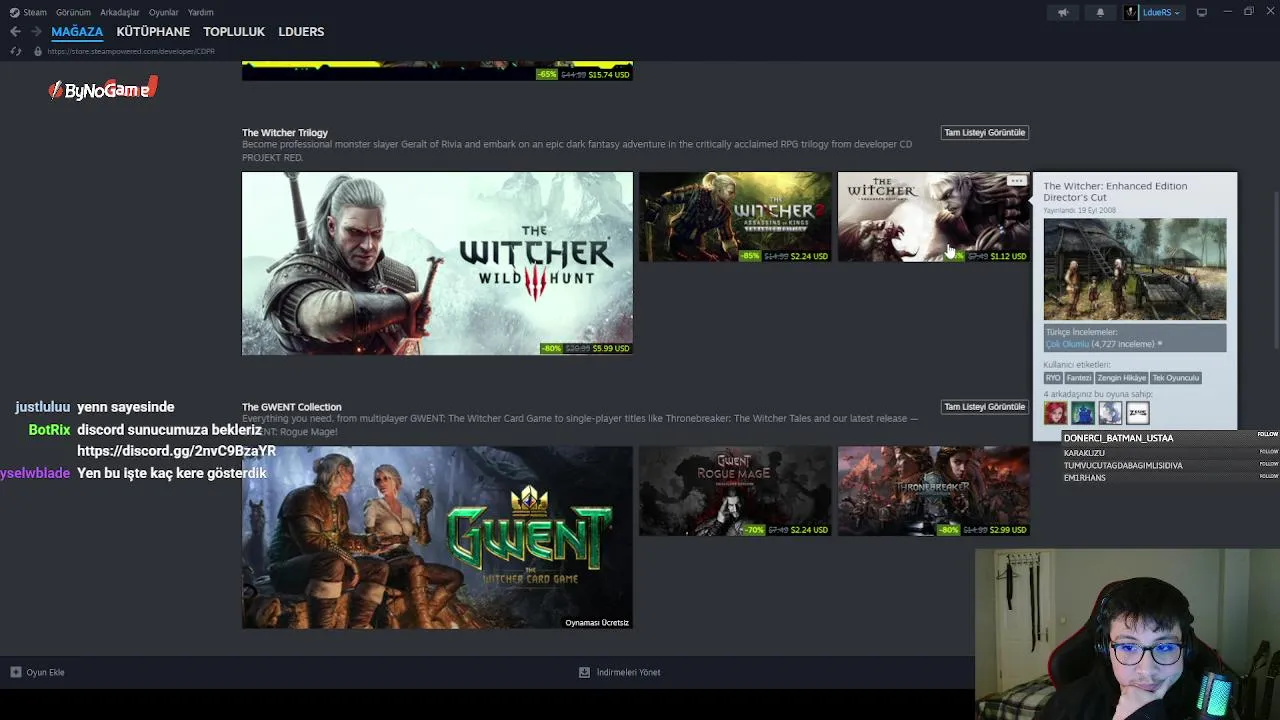Click DONERCI_BATMAN_USTAA in the follower list
This screenshot has width=1280, height=720.
1118,438
